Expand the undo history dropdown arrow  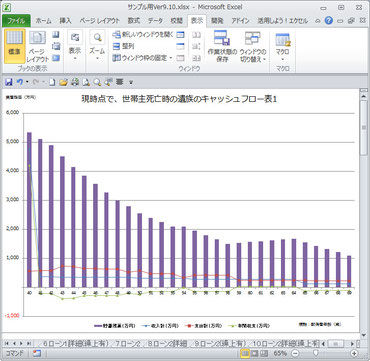pyautogui.click(x=27, y=82)
